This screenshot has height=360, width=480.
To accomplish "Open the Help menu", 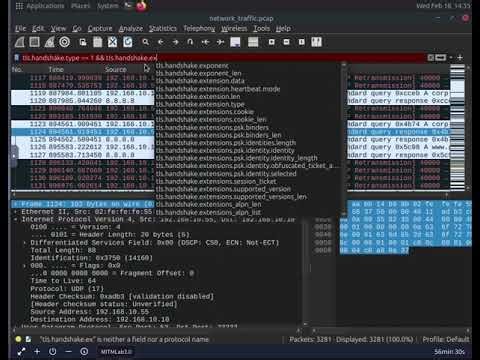I will (x=283, y=29).
